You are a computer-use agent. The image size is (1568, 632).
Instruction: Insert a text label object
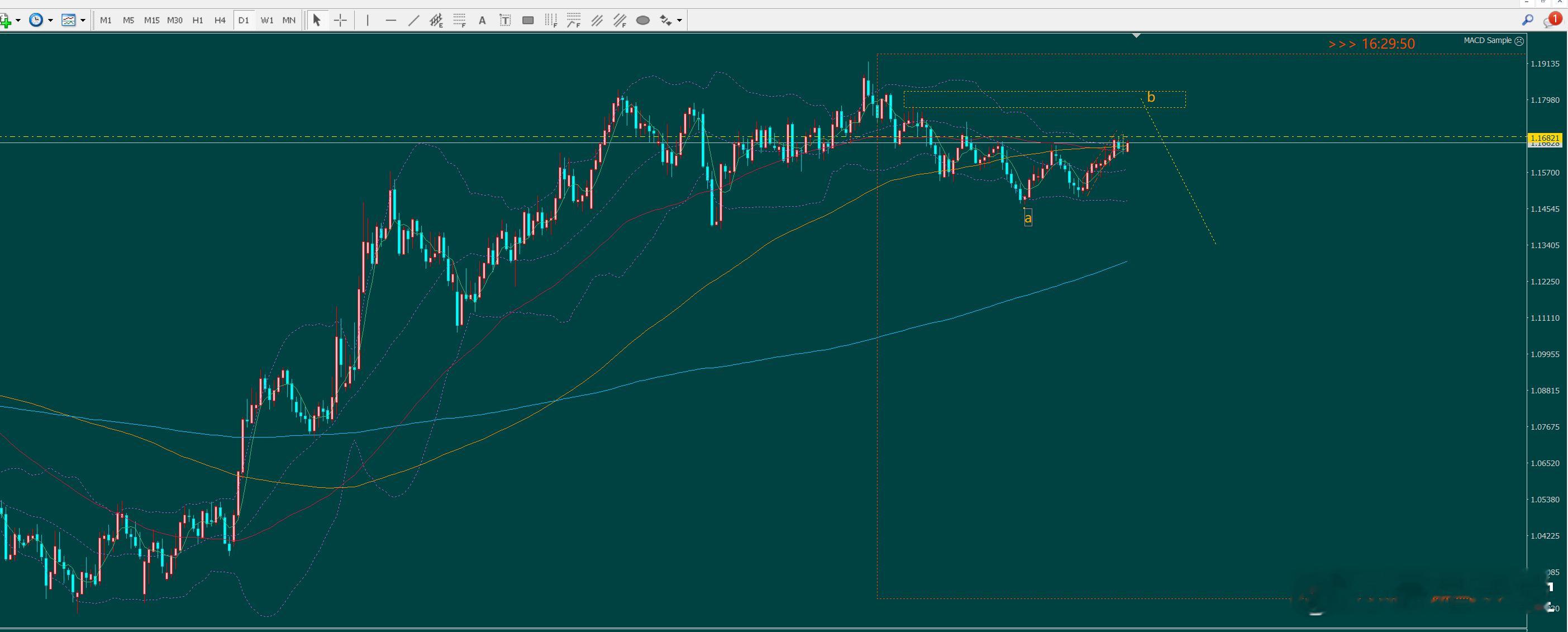504,20
